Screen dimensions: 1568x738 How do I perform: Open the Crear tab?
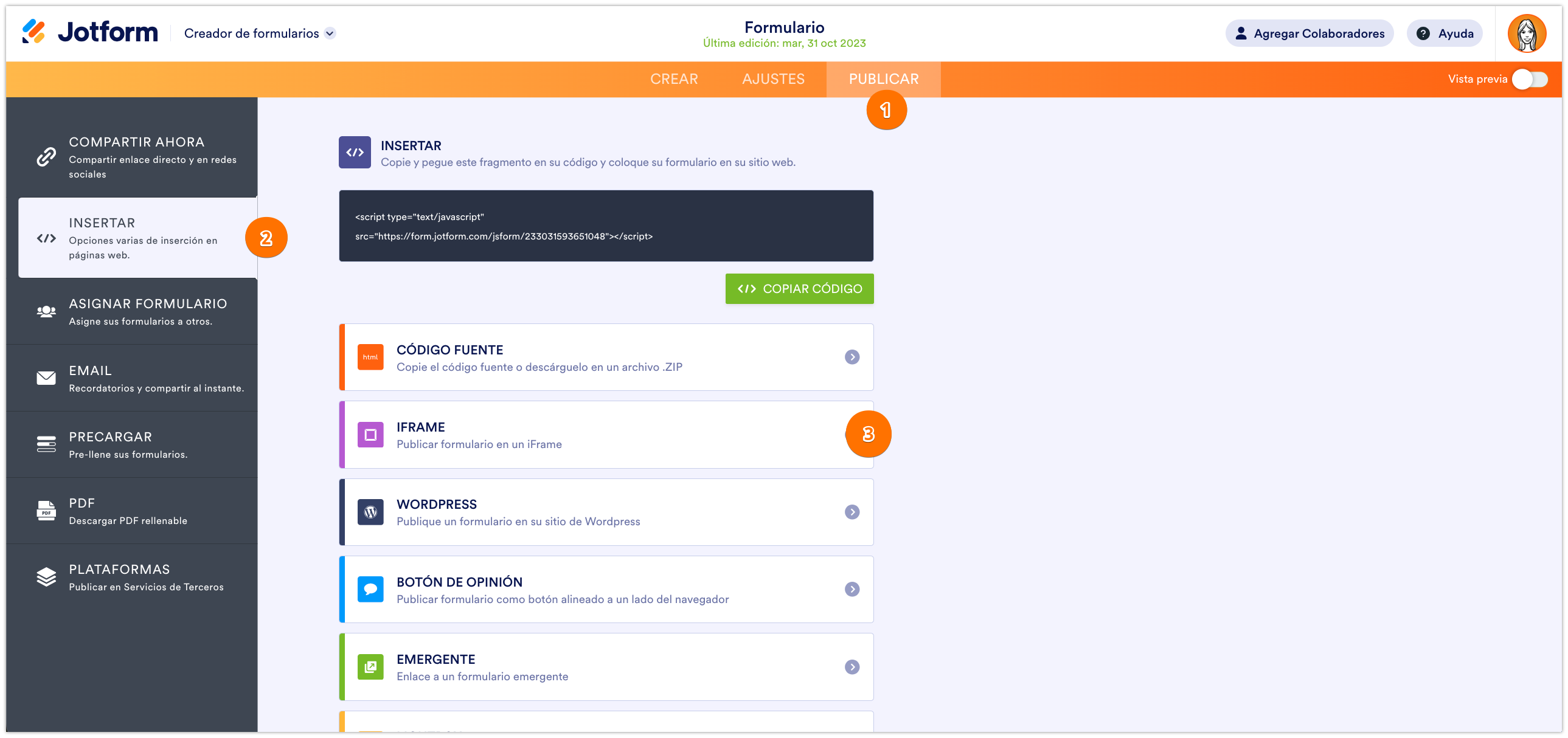[675, 78]
